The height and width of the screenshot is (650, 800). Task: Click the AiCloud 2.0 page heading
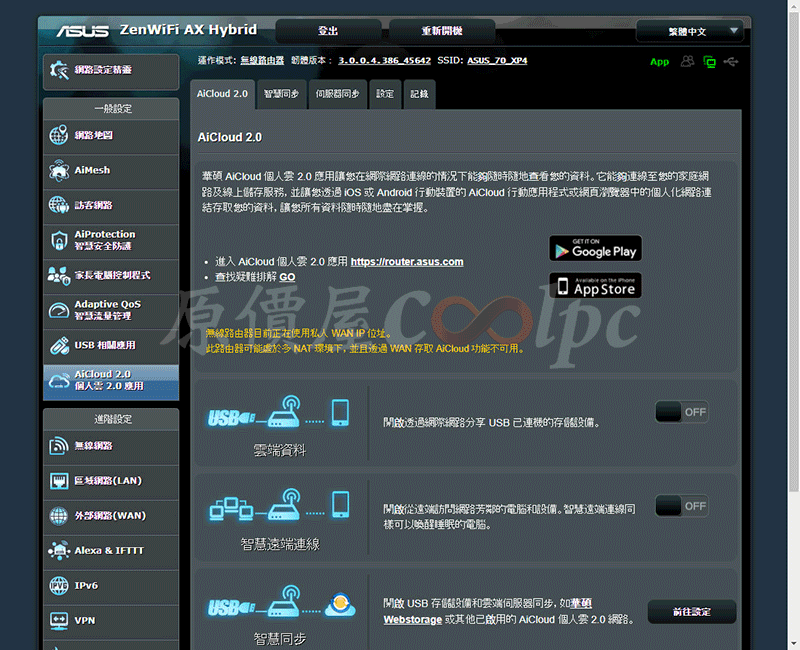230,137
